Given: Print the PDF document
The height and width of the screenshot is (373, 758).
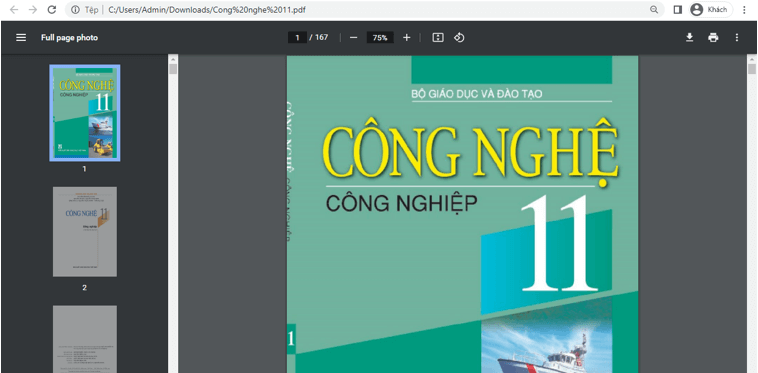Looking at the screenshot, I should [713, 38].
